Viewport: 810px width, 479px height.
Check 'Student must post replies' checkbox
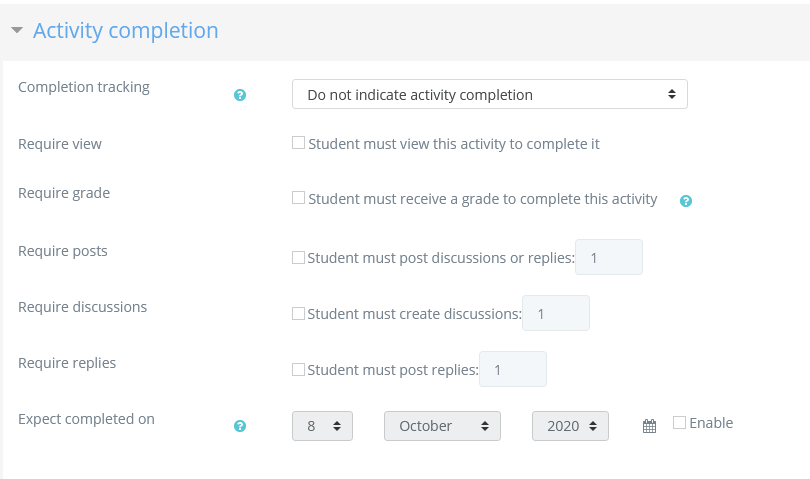(298, 369)
